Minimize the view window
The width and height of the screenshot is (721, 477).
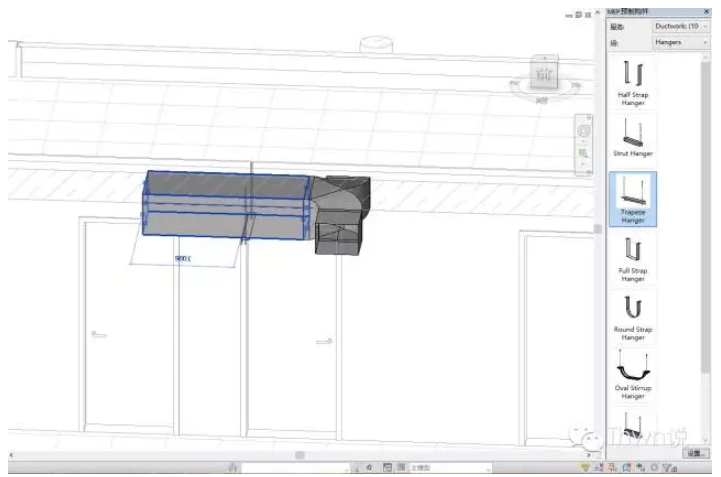tap(569, 15)
